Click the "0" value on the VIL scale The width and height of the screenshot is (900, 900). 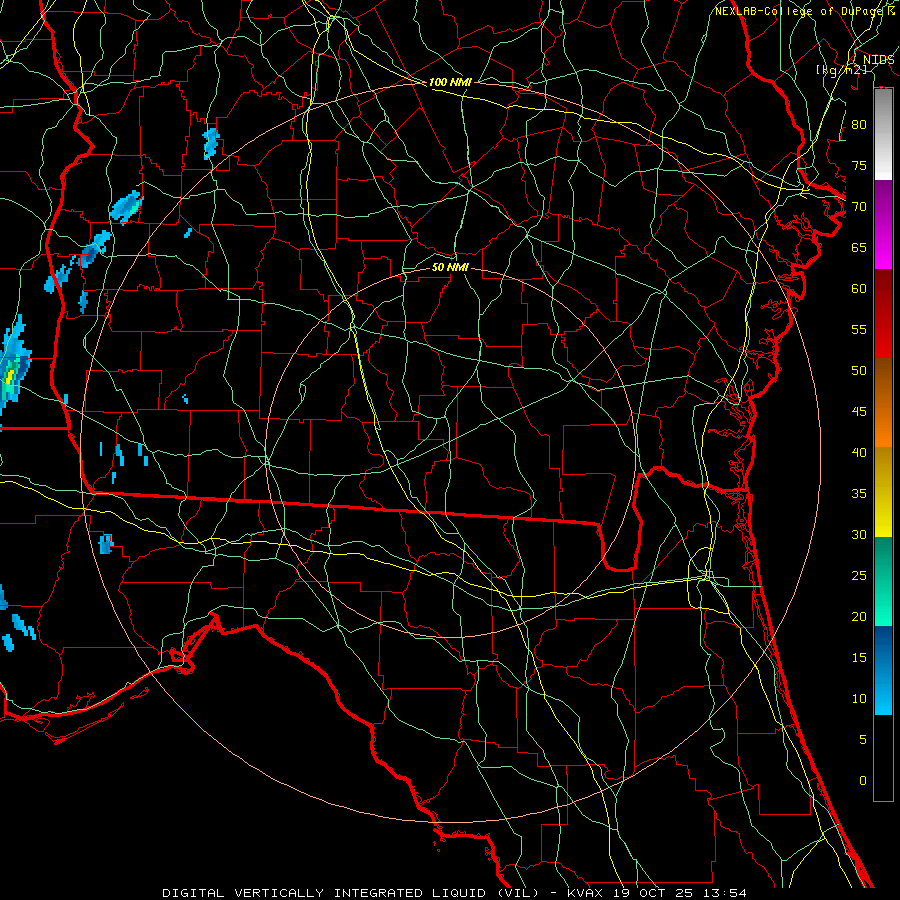[863, 781]
